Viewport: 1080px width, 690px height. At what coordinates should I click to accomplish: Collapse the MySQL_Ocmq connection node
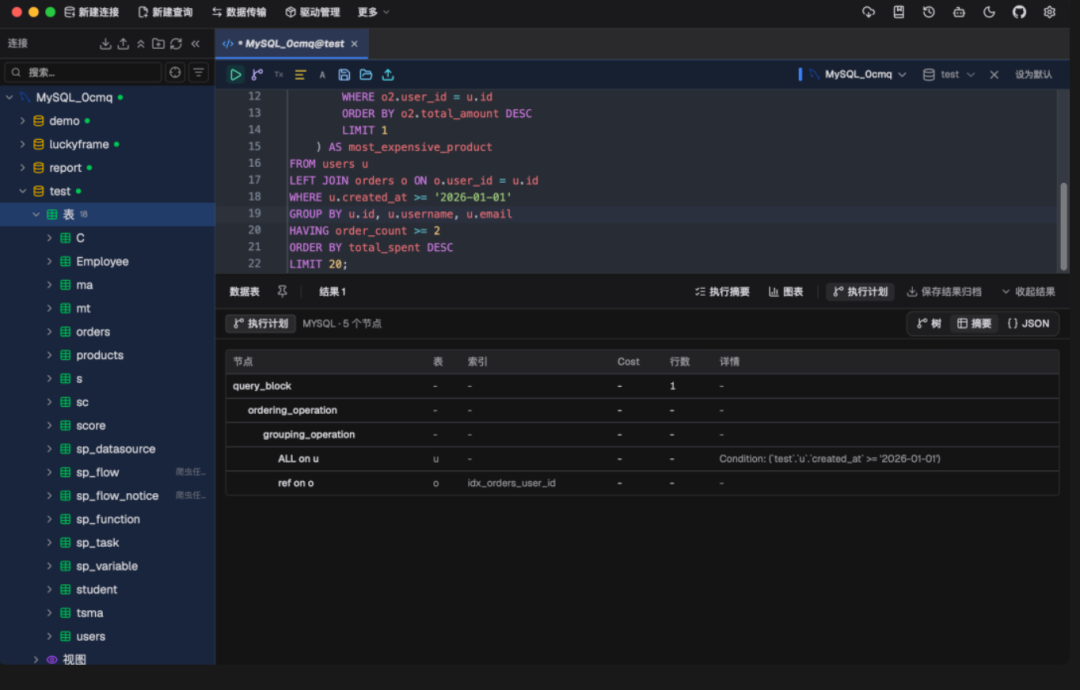[9, 97]
